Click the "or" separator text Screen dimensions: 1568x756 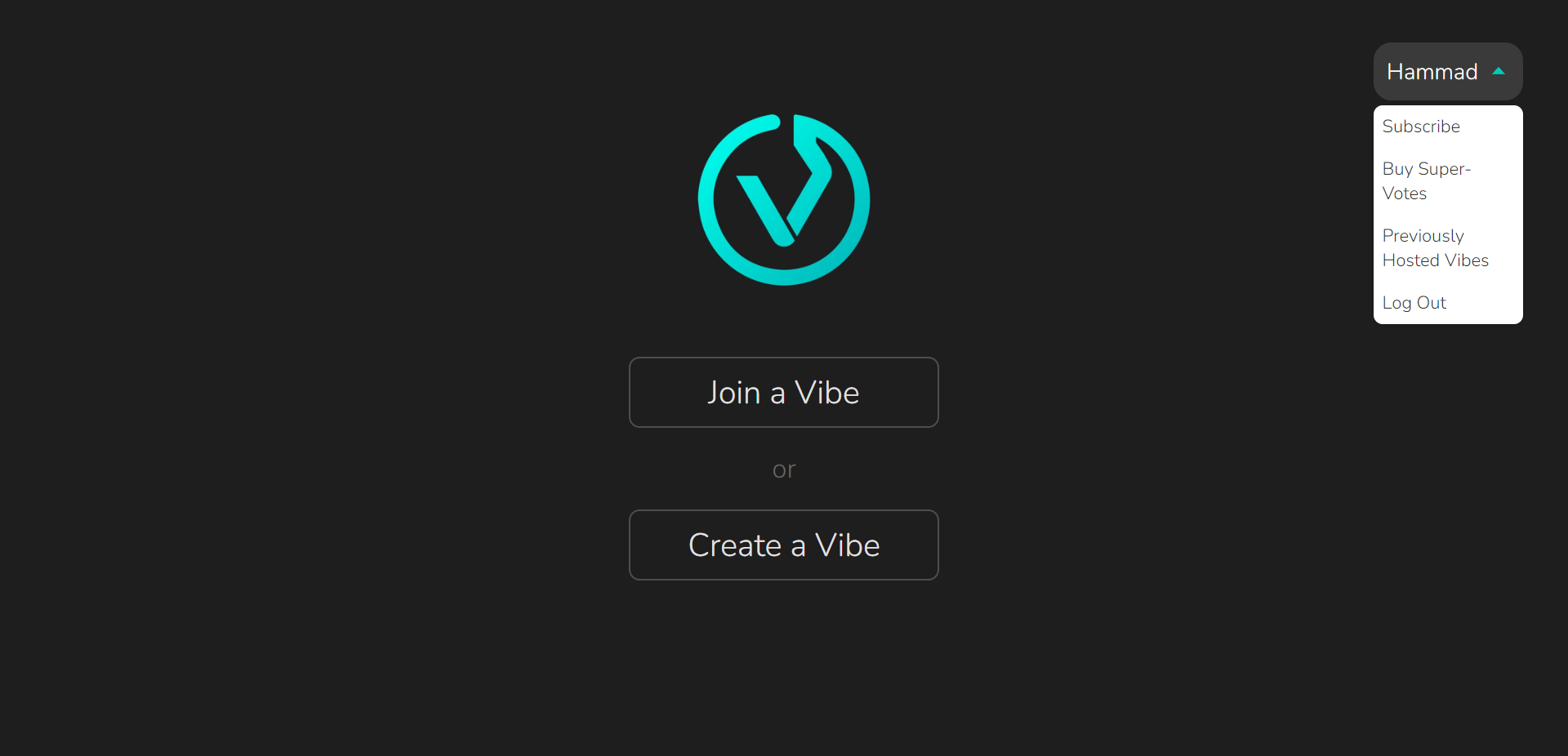(784, 470)
